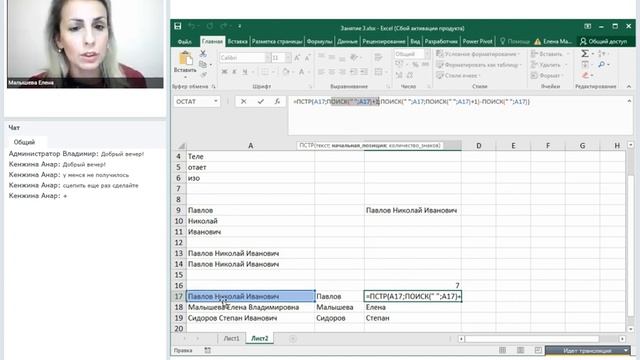Click the Page Layout view icon in status bar
Screen dimensions: 640x360
point(520,350)
